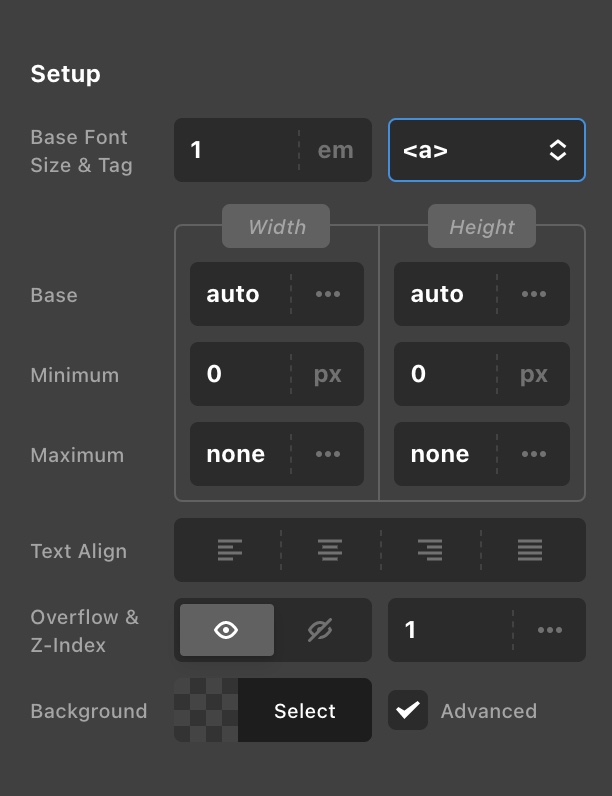Select left text align icon
This screenshot has width=612, height=796.
pos(229,550)
